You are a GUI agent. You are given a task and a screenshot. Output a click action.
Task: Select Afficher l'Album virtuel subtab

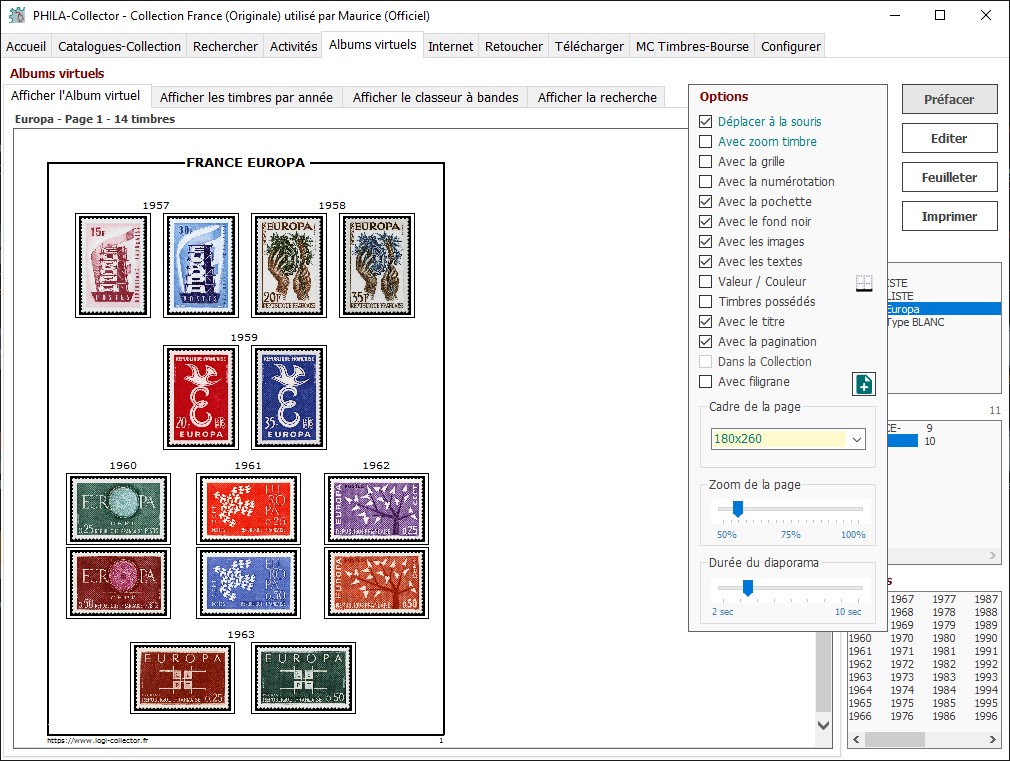click(75, 95)
